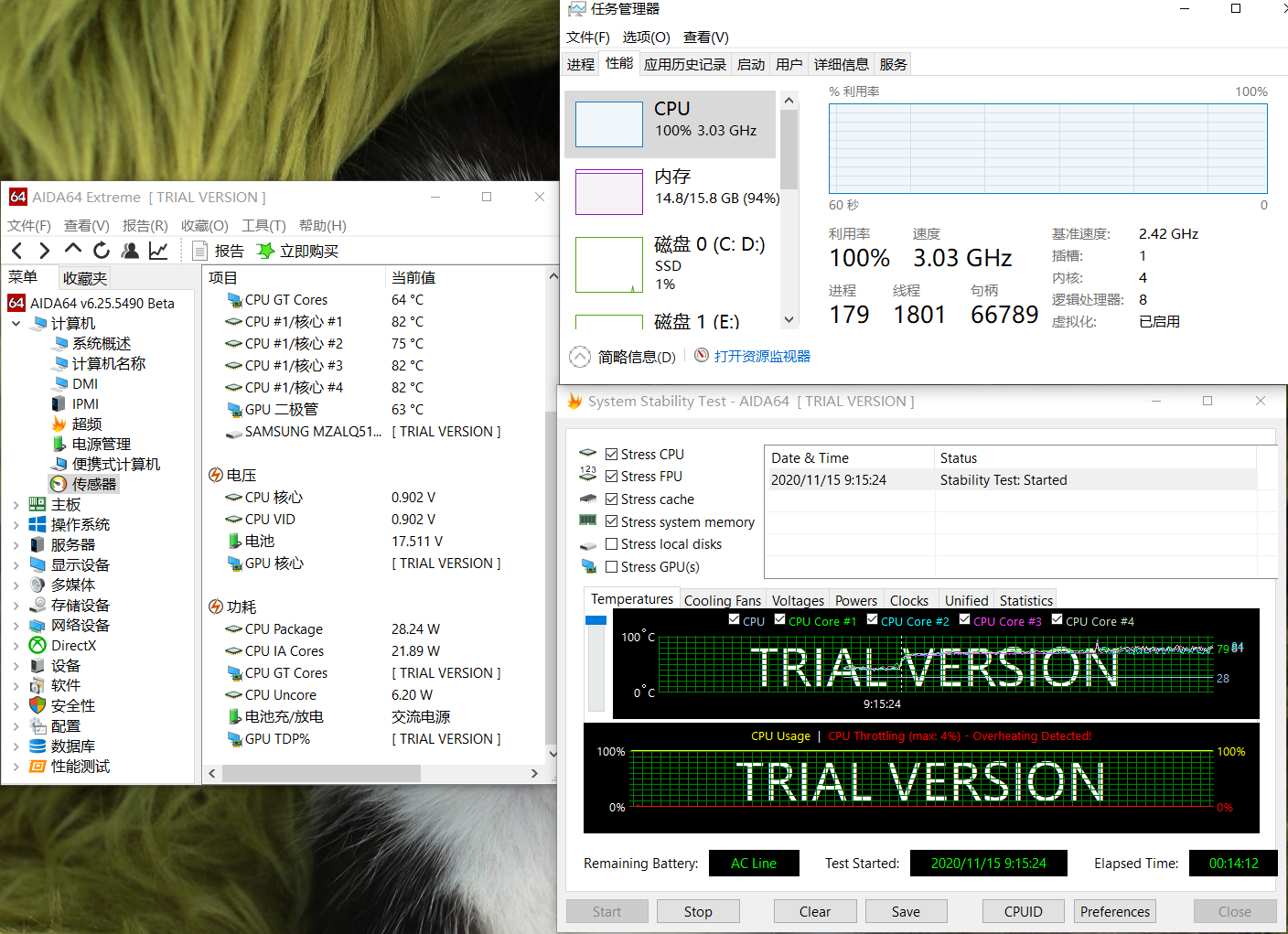Expand the 网络设备 tree node

[x=16, y=625]
